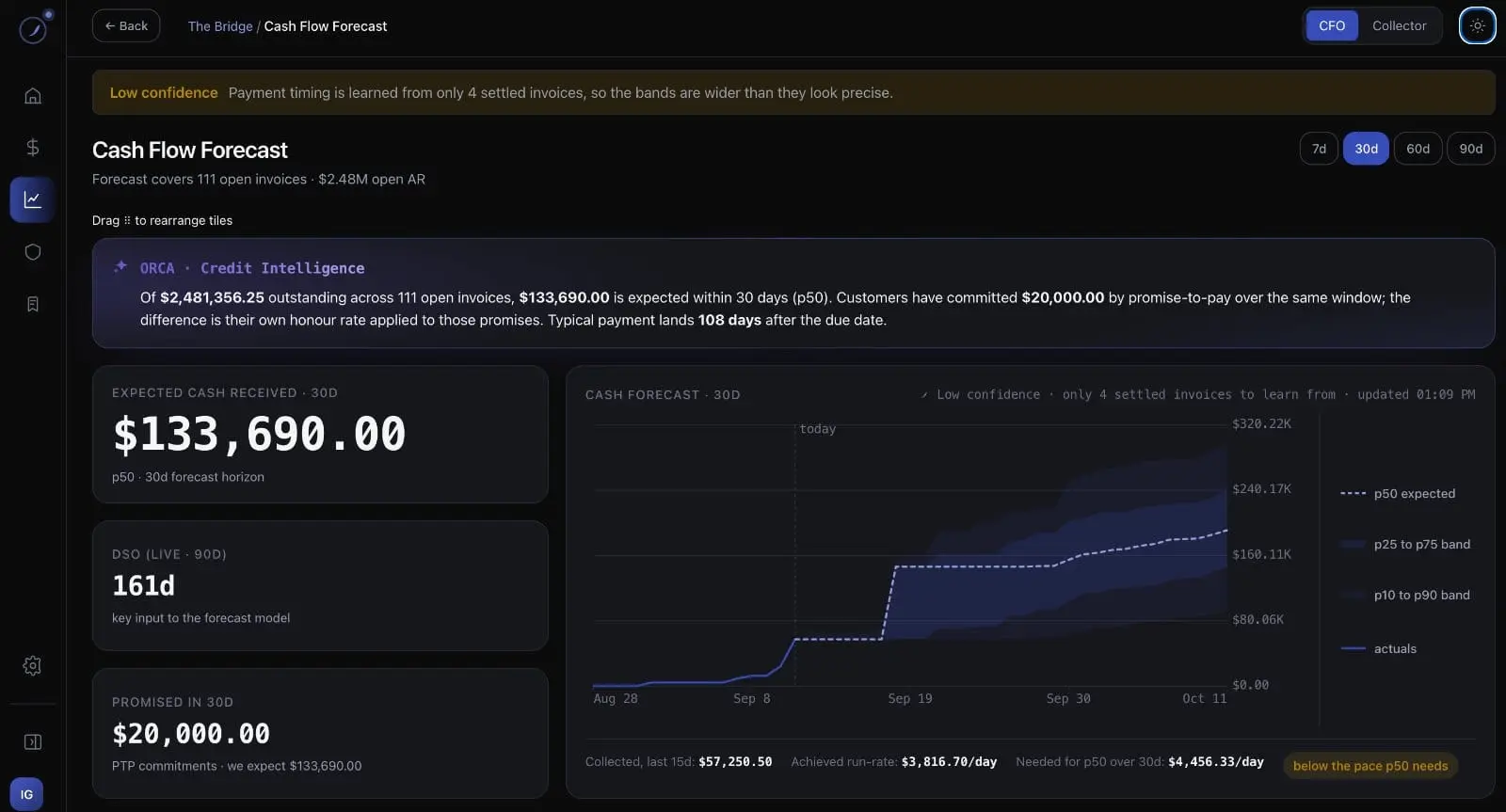Click the drag handle dots icon

coord(127,220)
